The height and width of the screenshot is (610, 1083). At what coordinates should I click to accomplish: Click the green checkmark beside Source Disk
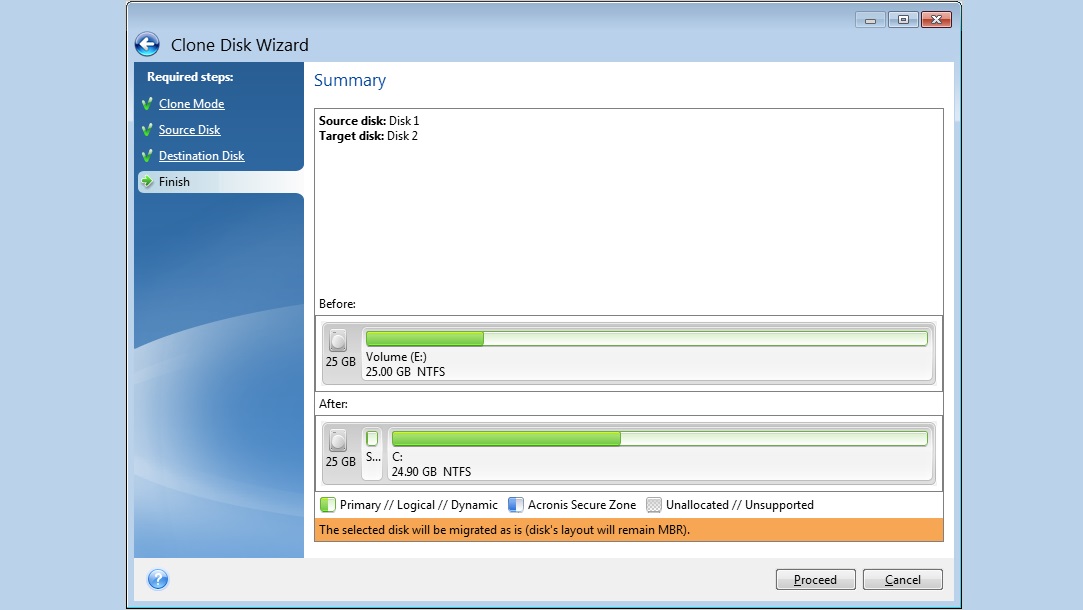(x=146, y=130)
